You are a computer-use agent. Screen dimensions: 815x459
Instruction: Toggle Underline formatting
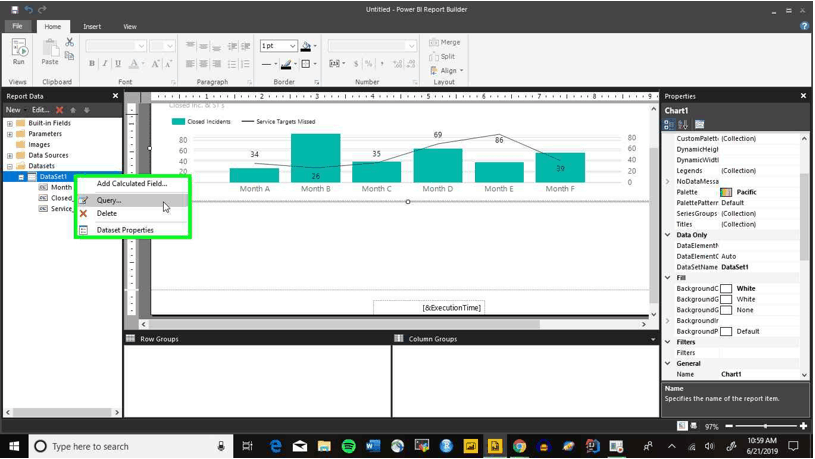tap(118, 63)
